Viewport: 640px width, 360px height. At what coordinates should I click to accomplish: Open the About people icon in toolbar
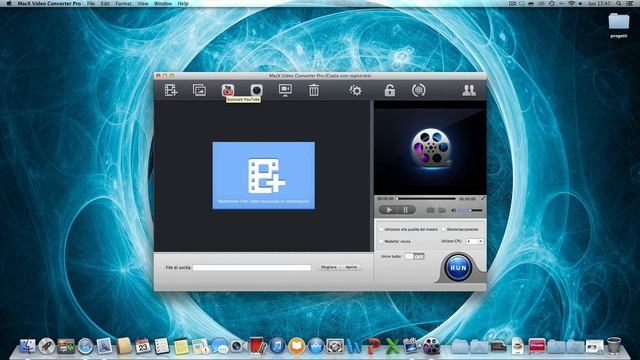469,90
